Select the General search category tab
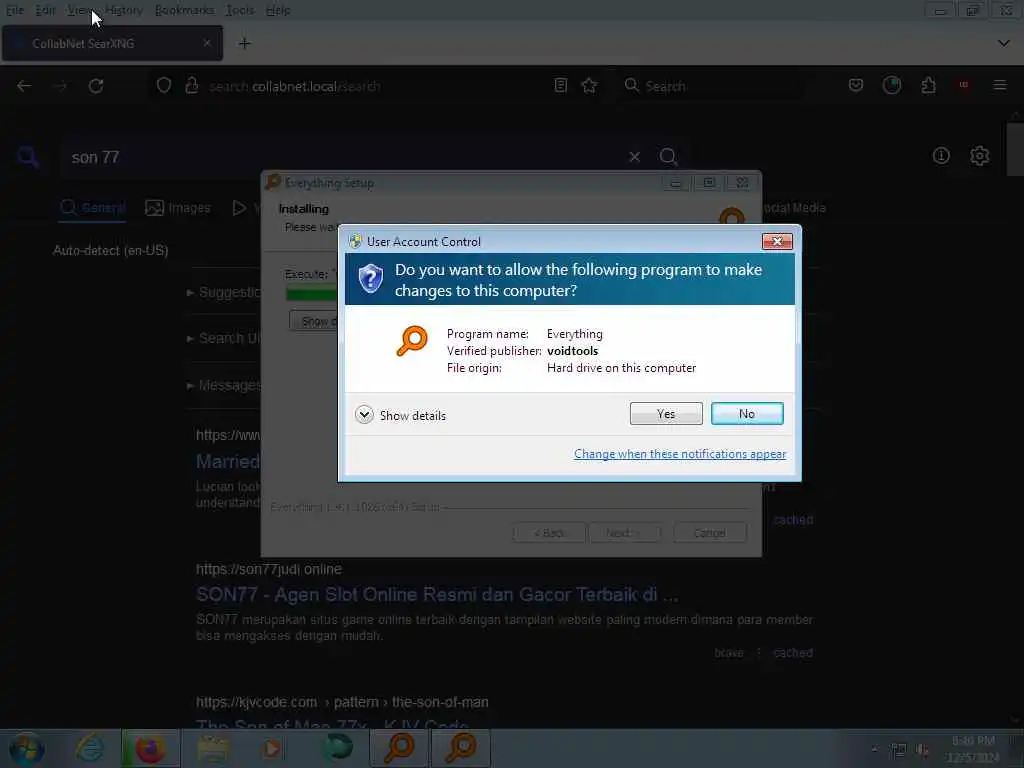 point(92,208)
